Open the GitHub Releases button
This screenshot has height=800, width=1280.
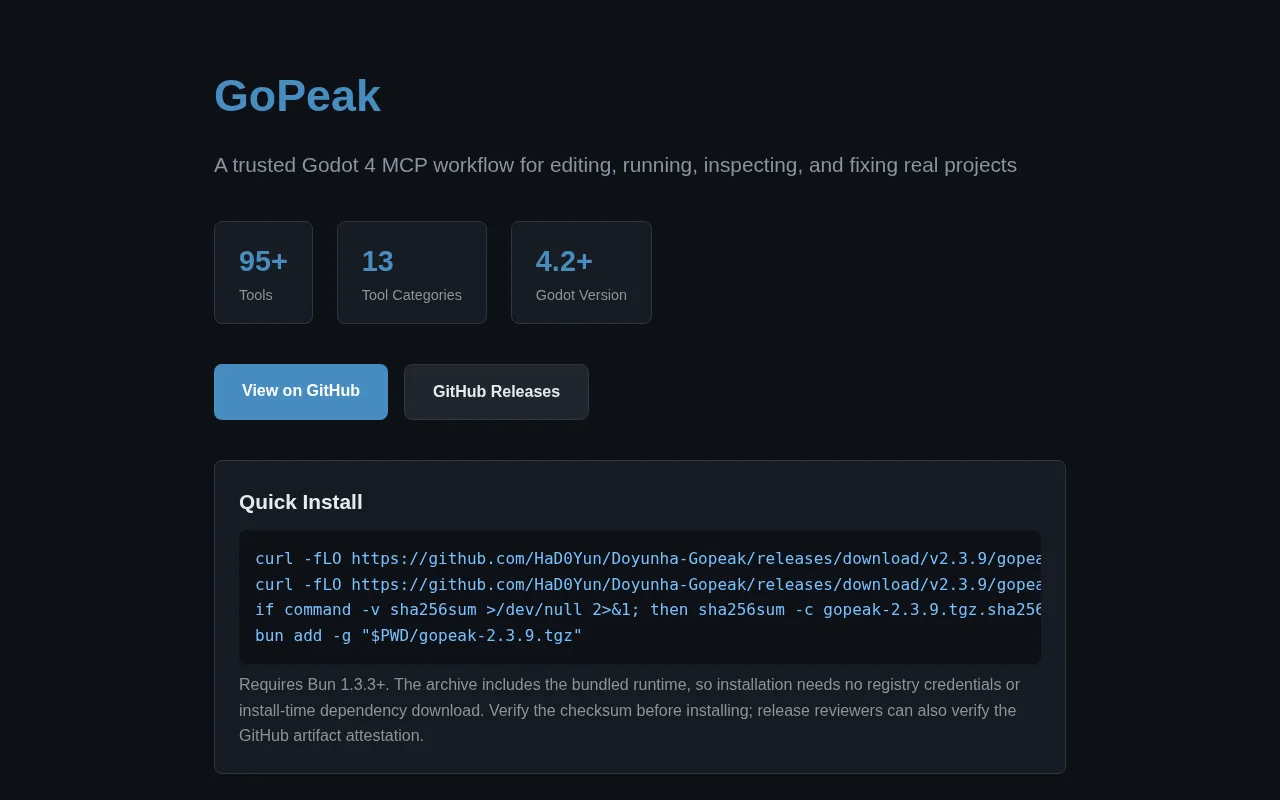(x=496, y=392)
